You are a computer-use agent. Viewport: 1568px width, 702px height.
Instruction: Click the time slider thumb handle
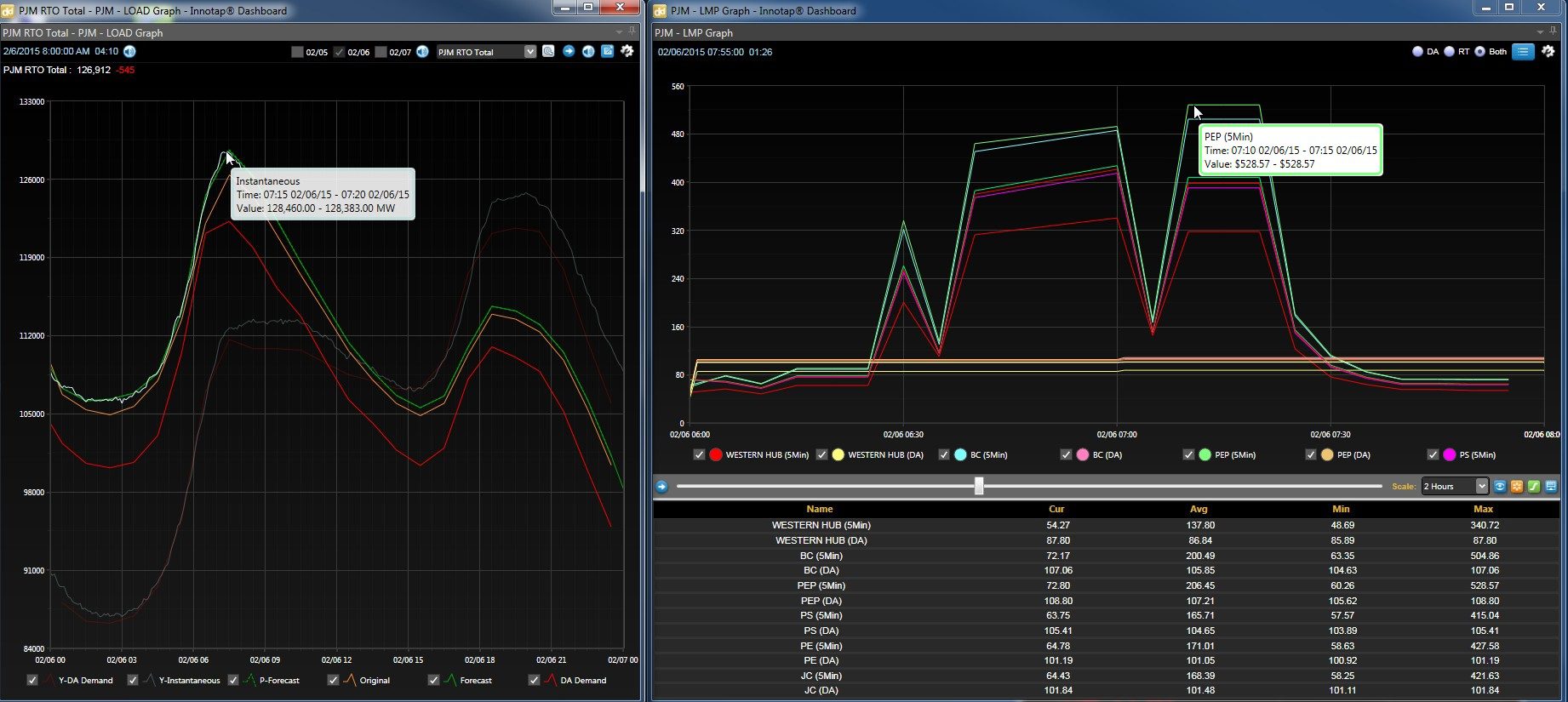coord(979,486)
